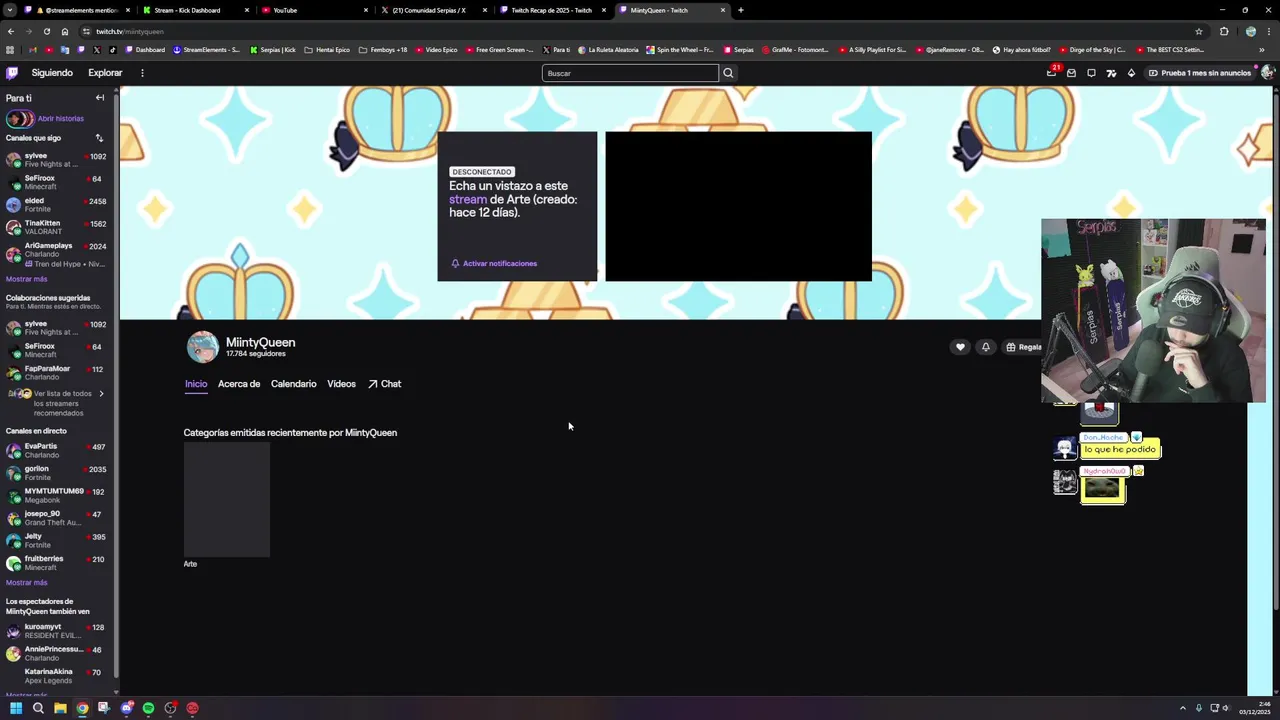Viewport: 1280px width, 720px height.
Task: Open Chrome extensions puzzle icon
Action: click(x=1224, y=31)
